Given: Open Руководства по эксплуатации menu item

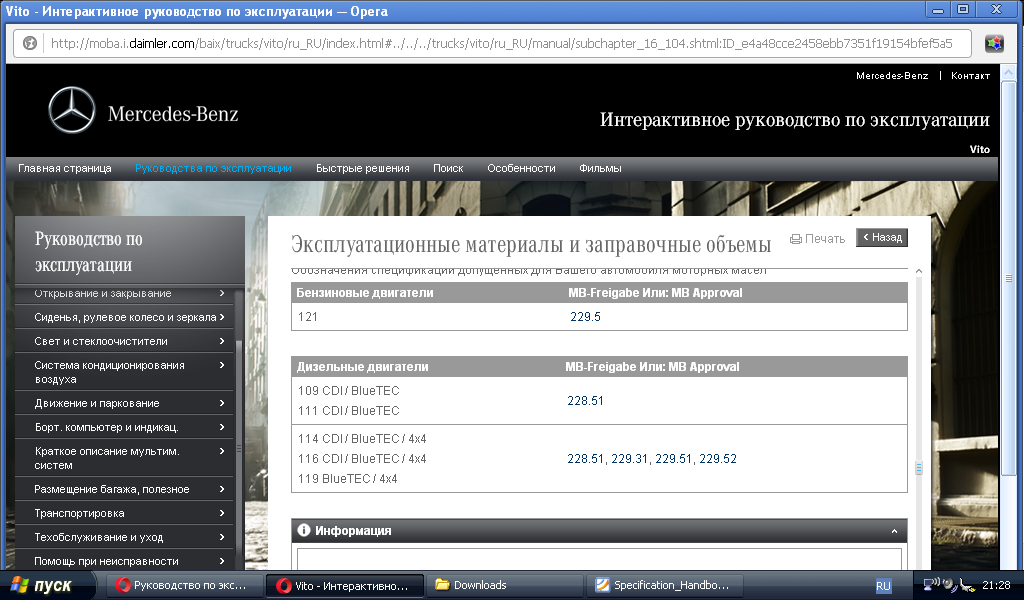Looking at the screenshot, I should coord(213,168).
